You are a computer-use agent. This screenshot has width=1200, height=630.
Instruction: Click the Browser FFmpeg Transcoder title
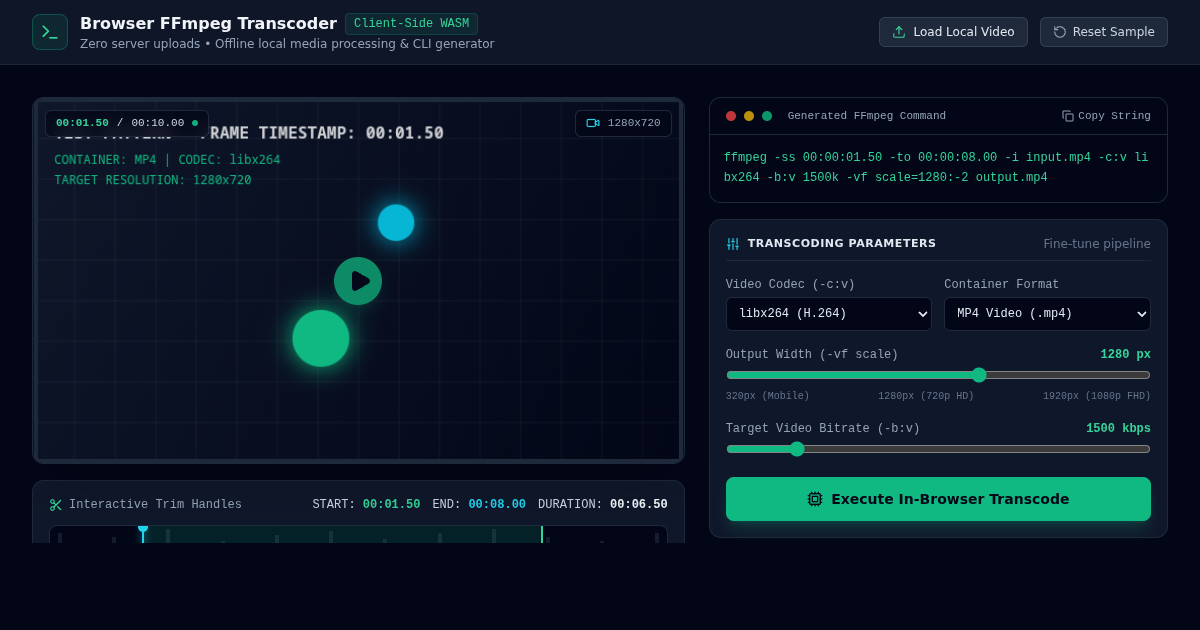(208, 23)
